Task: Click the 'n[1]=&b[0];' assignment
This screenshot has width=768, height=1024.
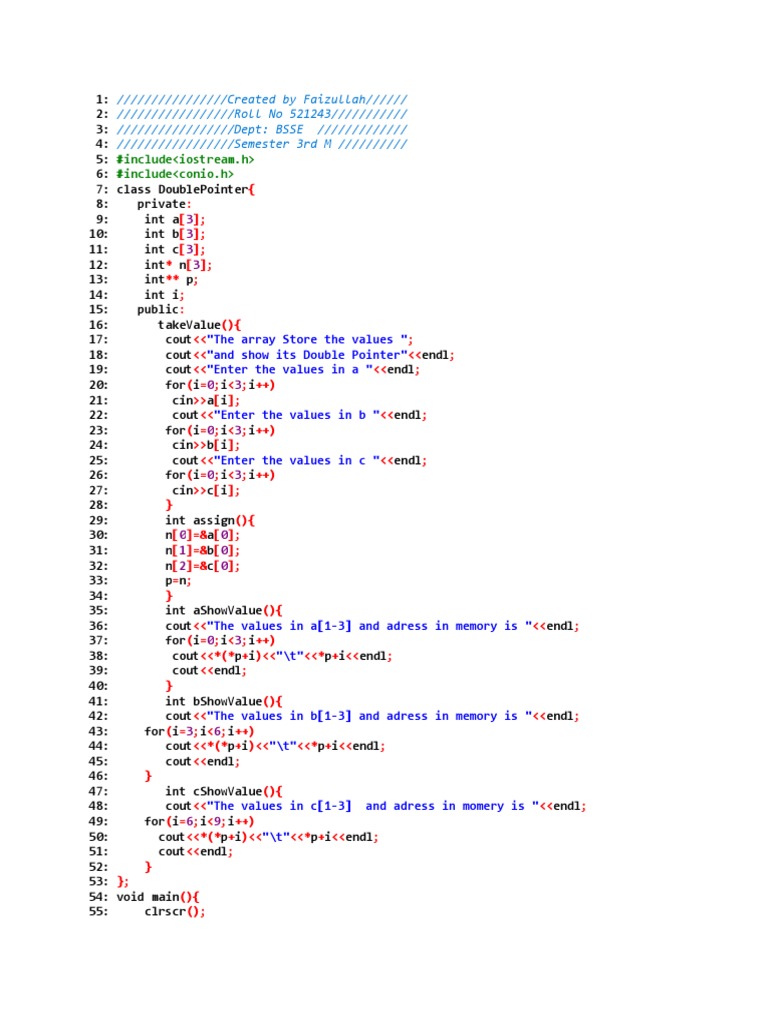Action: (202, 551)
